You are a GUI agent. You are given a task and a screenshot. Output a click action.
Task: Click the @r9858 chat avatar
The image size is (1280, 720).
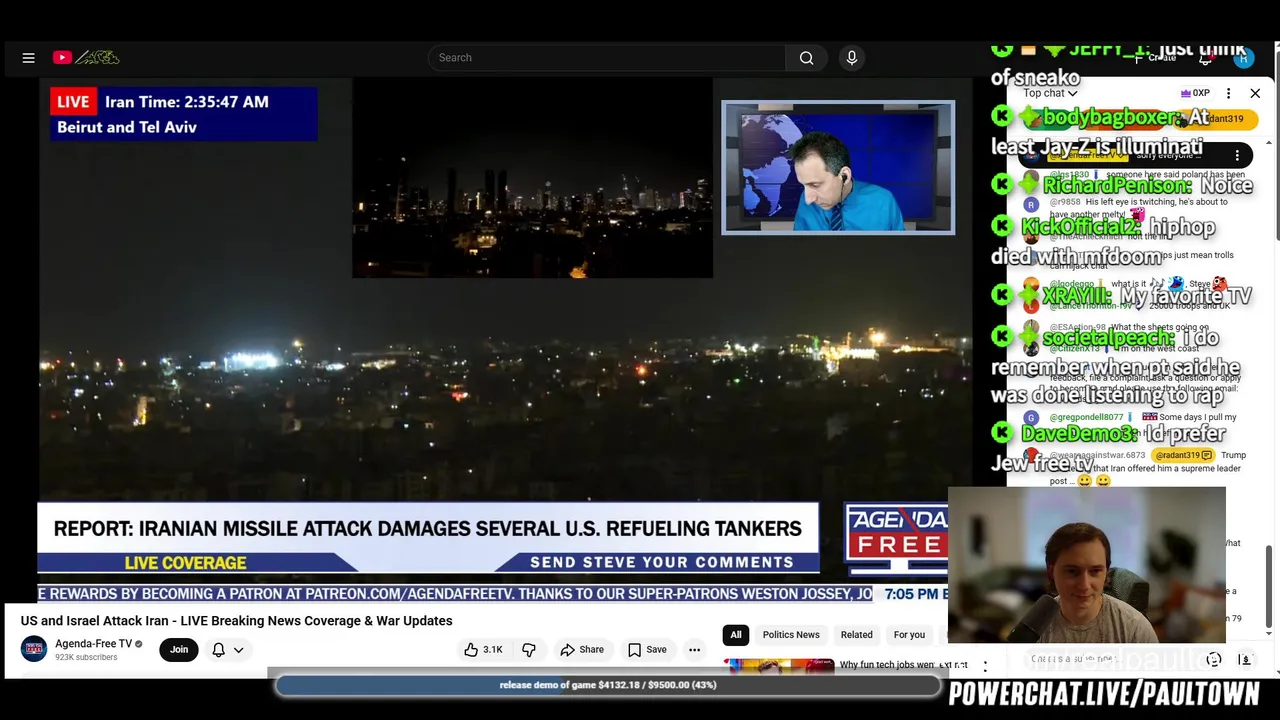(1031, 204)
